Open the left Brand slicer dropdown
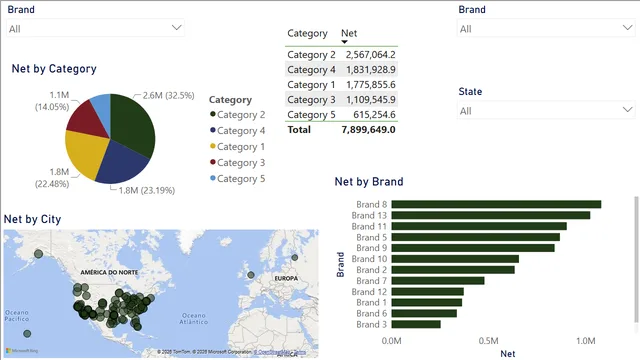Image resolution: width=640 pixels, height=360 pixels. (95, 28)
